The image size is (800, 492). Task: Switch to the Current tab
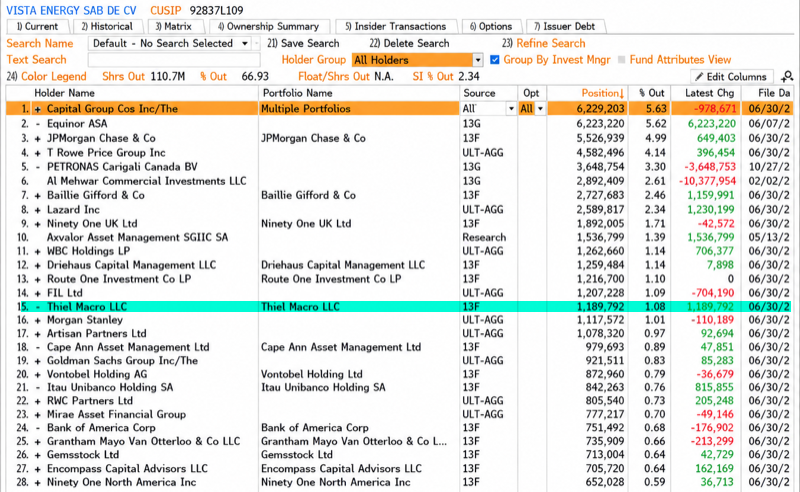pyautogui.click(x=37, y=27)
